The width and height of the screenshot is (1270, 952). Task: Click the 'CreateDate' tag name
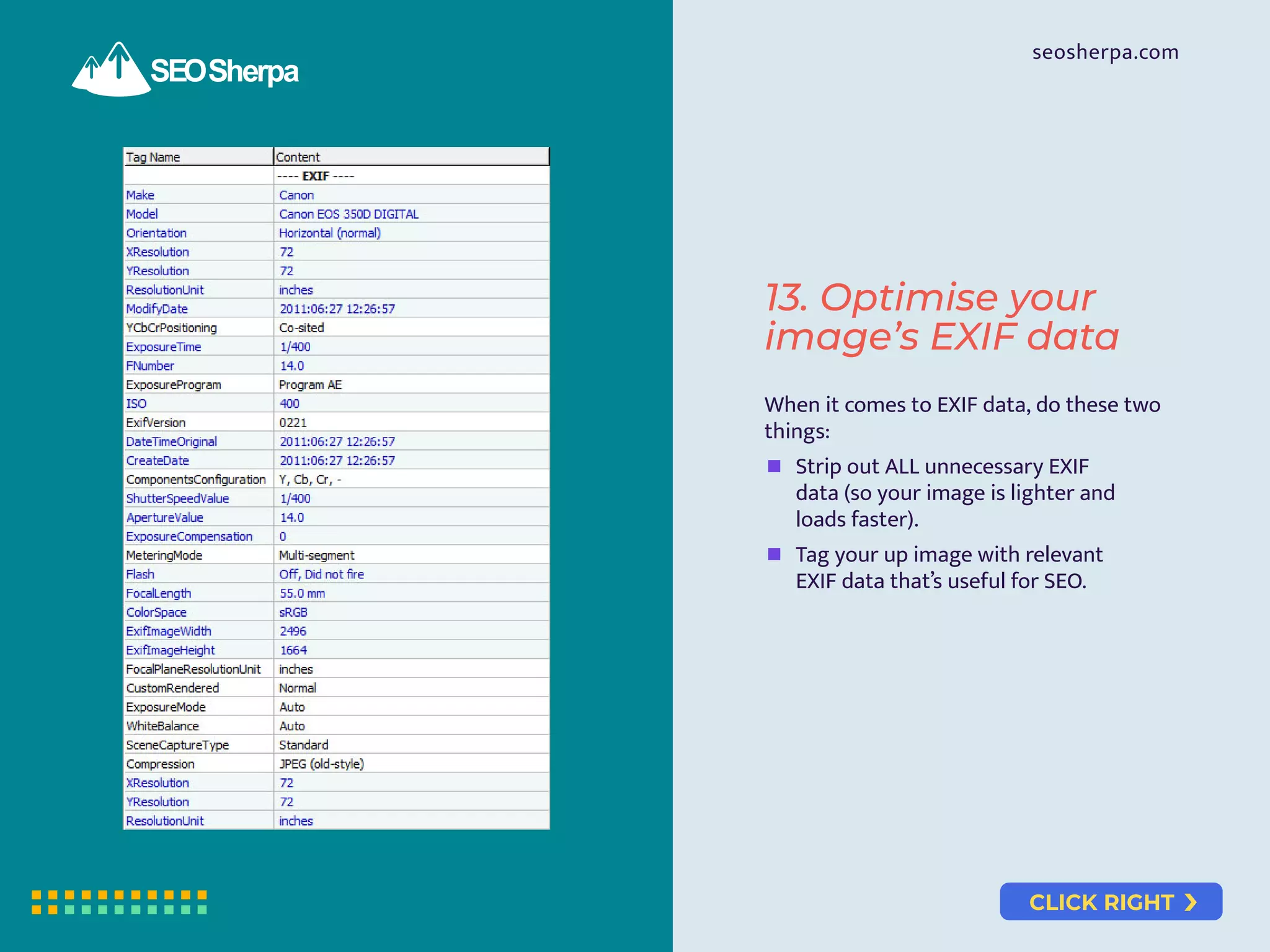click(x=158, y=461)
